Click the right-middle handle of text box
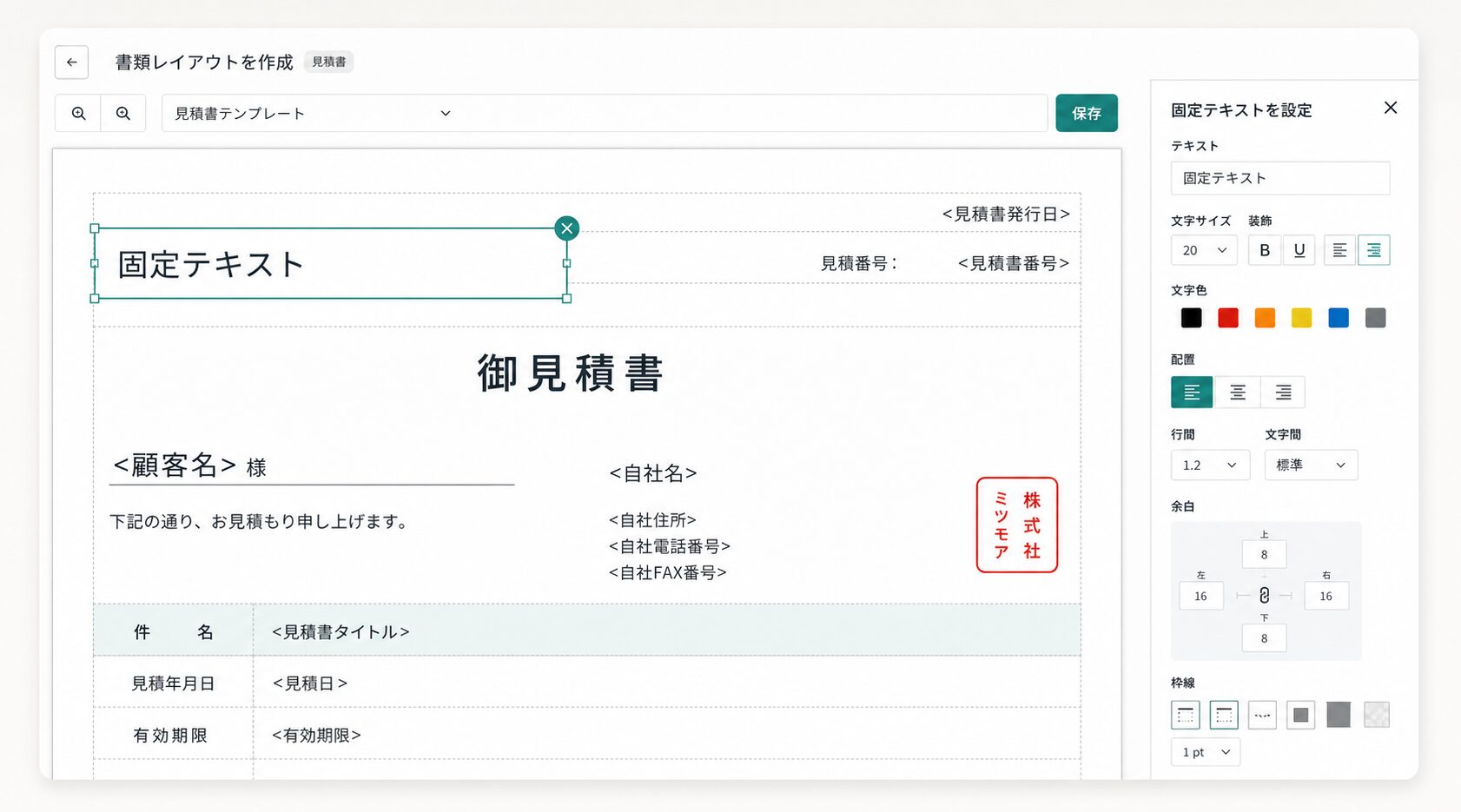This screenshot has width=1461, height=812. [567, 263]
